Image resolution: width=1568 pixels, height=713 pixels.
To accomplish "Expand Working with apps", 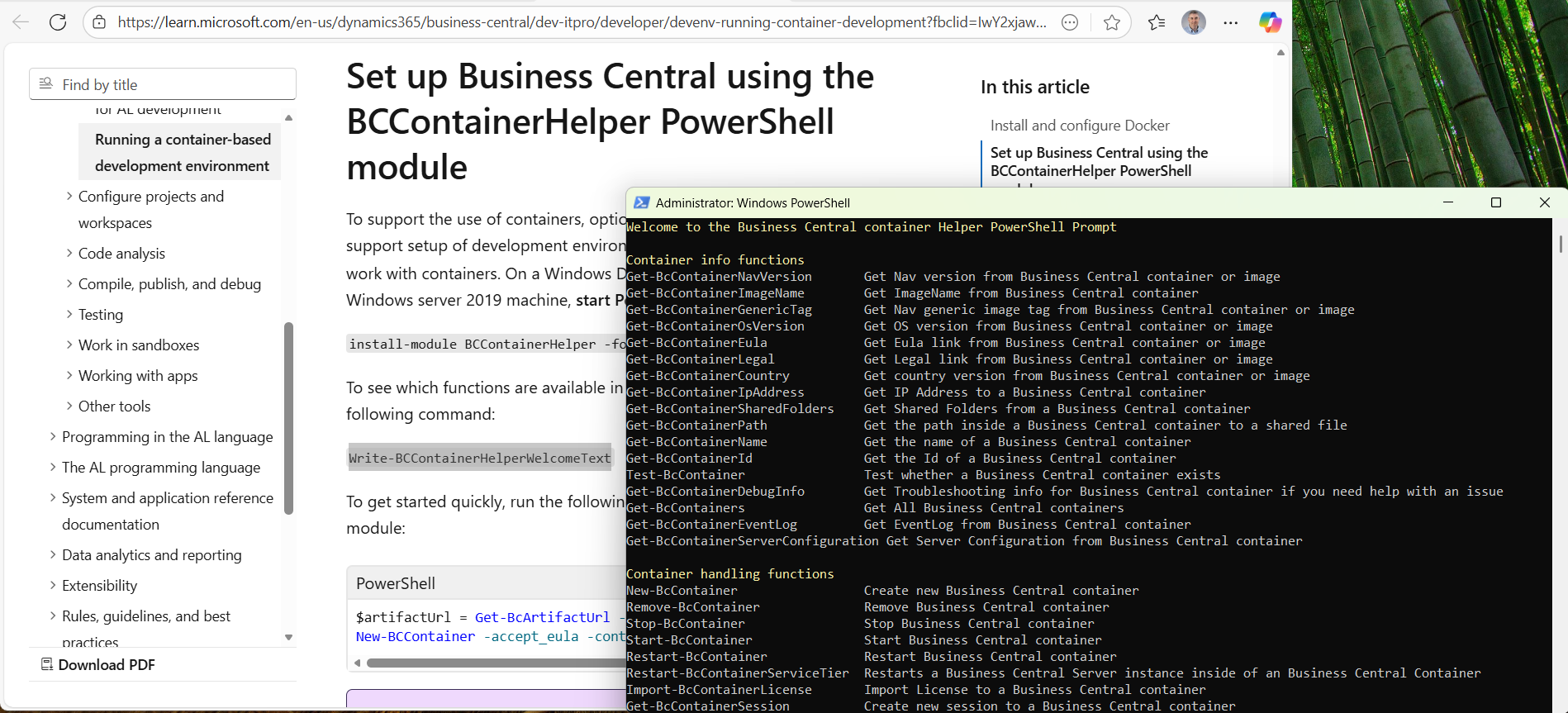I will (69, 376).
